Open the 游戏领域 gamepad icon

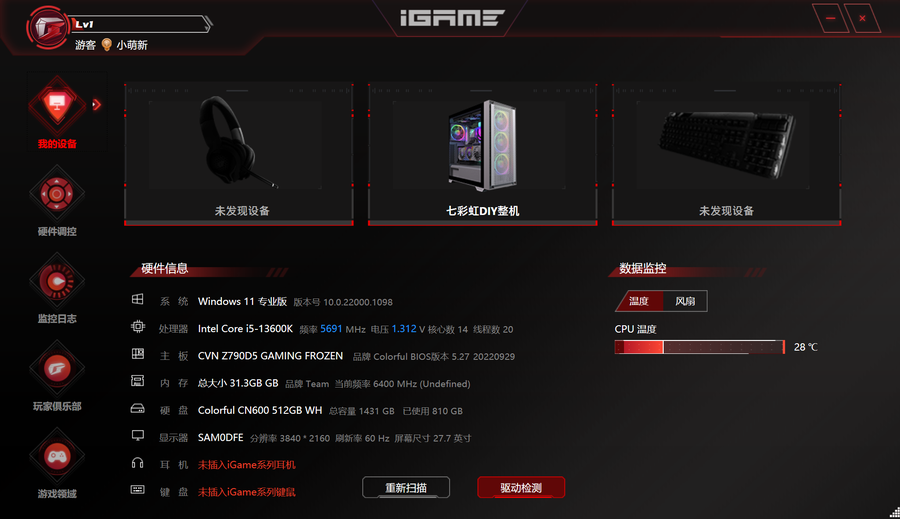(x=57, y=456)
